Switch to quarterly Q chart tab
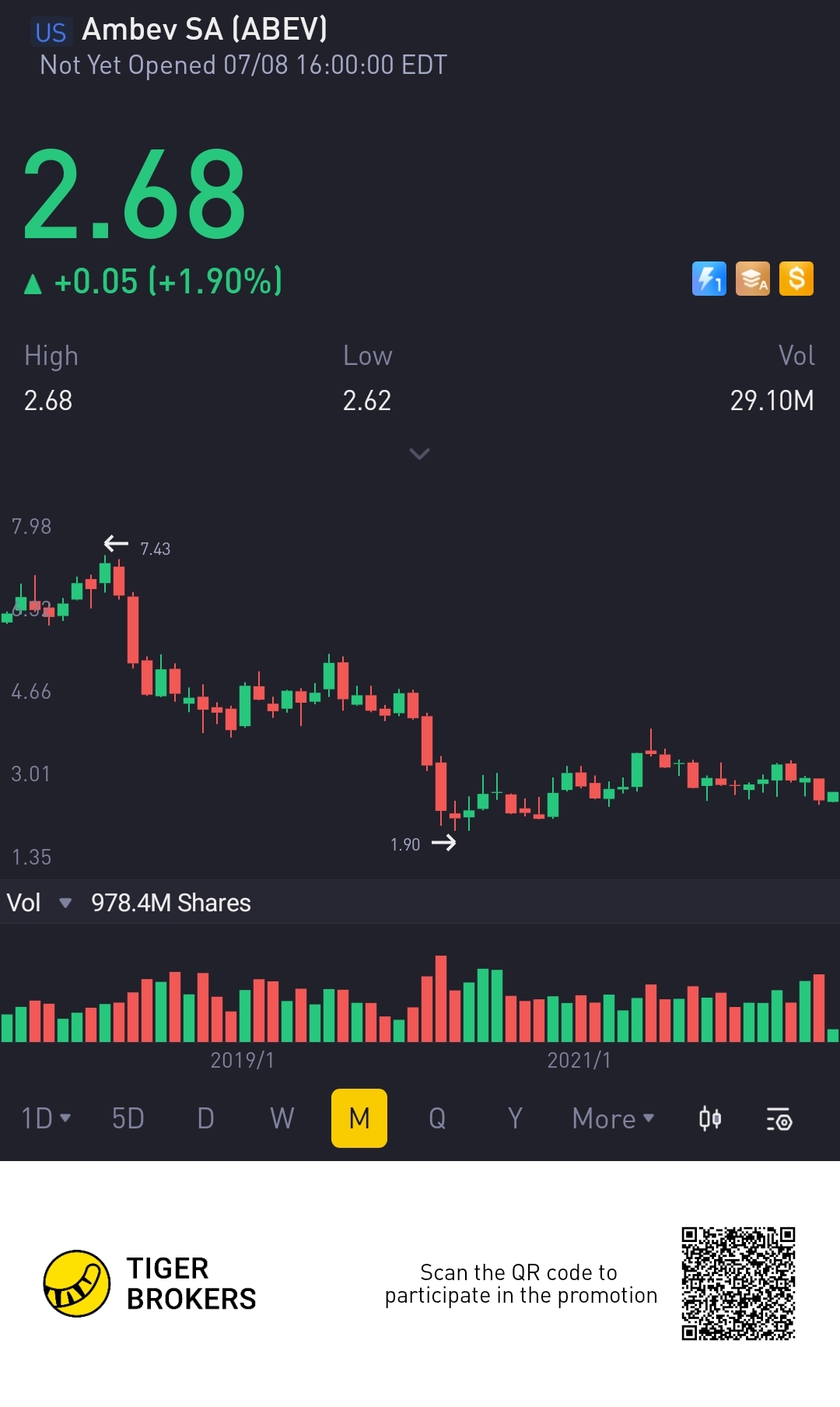The width and height of the screenshot is (840, 1407). [x=437, y=1118]
